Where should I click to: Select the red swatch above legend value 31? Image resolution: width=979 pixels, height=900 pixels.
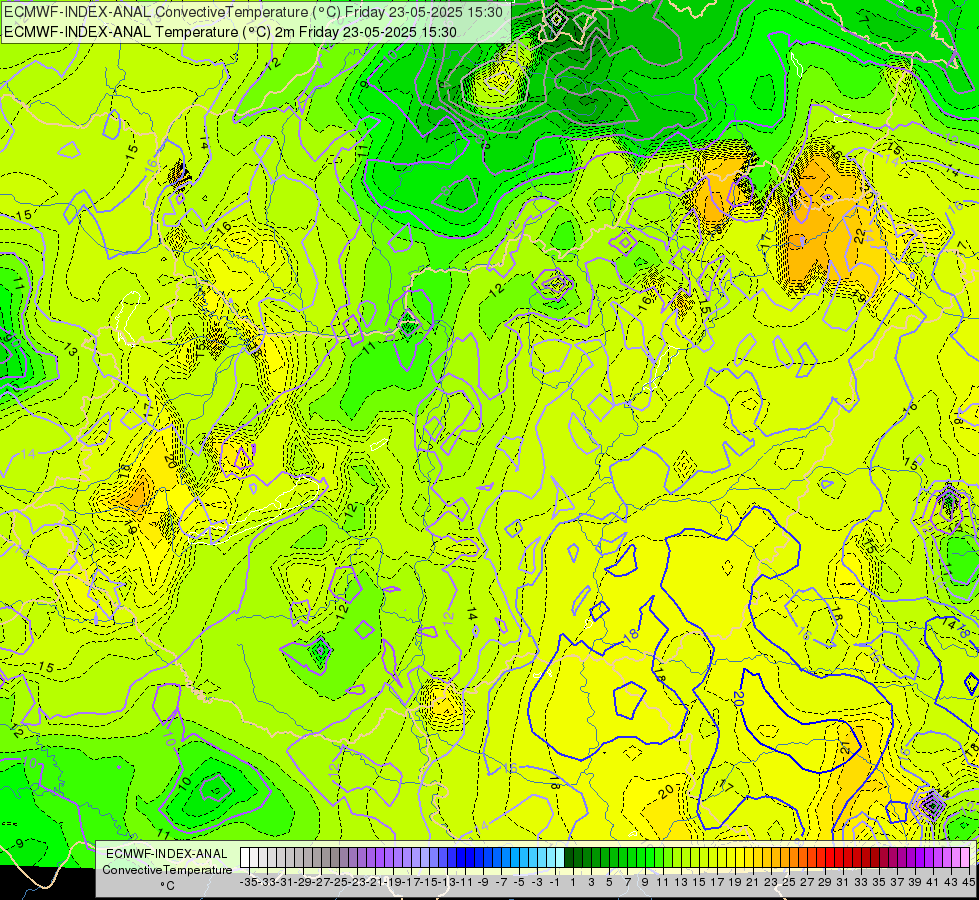click(x=840, y=857)
